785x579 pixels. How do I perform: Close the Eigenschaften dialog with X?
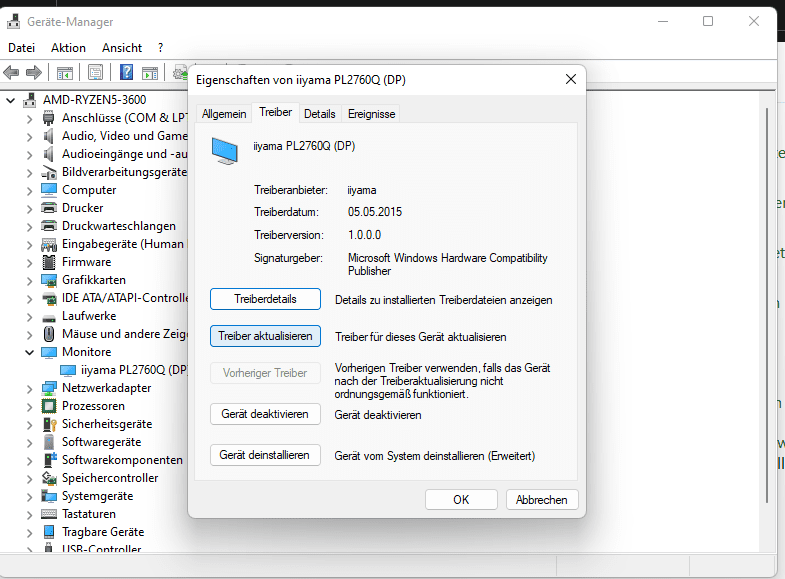click(571, 80)
